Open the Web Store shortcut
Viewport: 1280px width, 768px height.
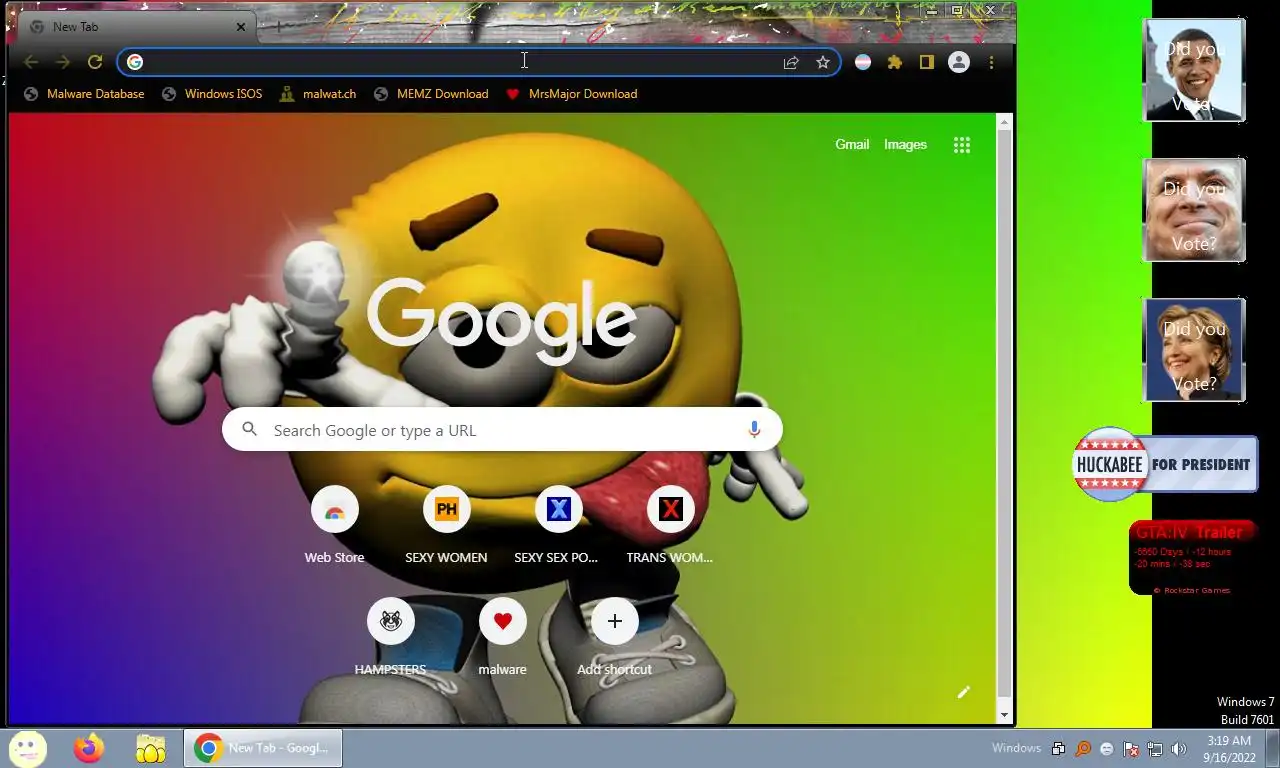pyautogui.click(x=334, y=525)
